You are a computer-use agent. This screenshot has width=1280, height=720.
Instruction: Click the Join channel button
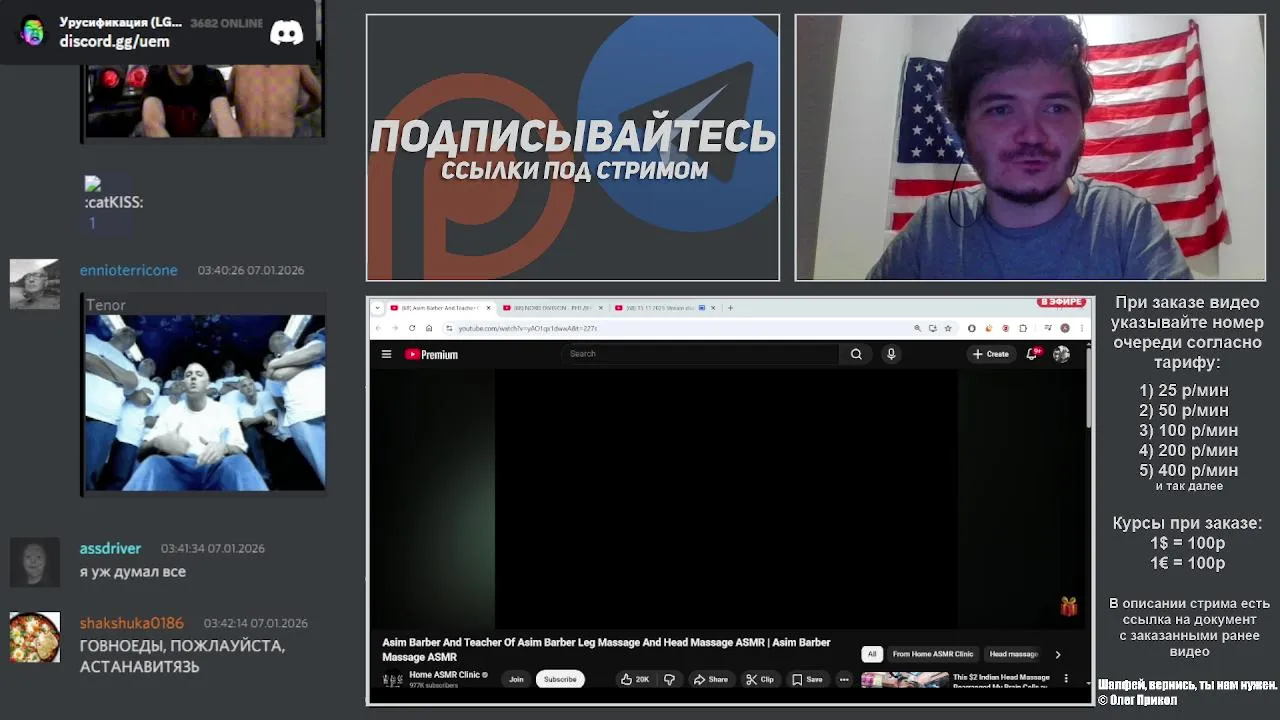516,679
